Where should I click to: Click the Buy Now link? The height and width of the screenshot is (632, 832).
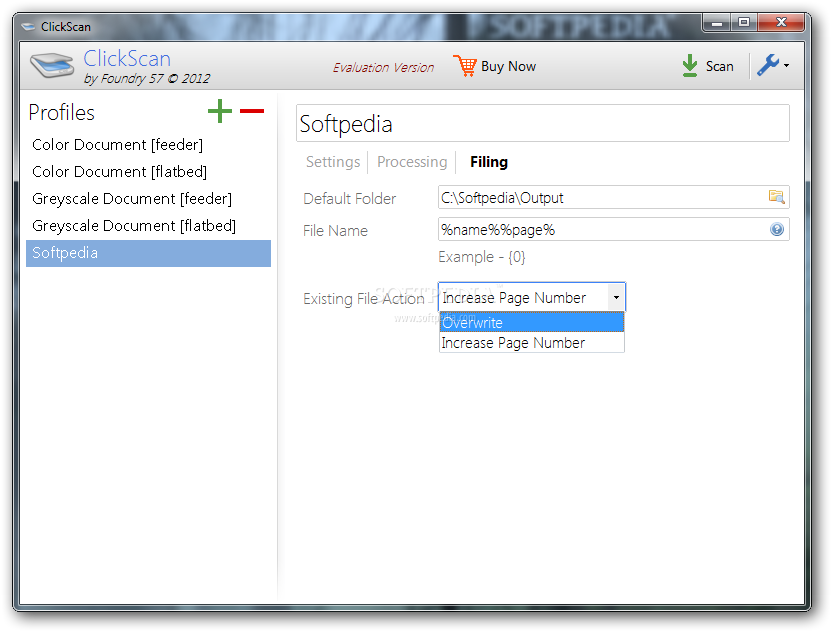[508, 66]
